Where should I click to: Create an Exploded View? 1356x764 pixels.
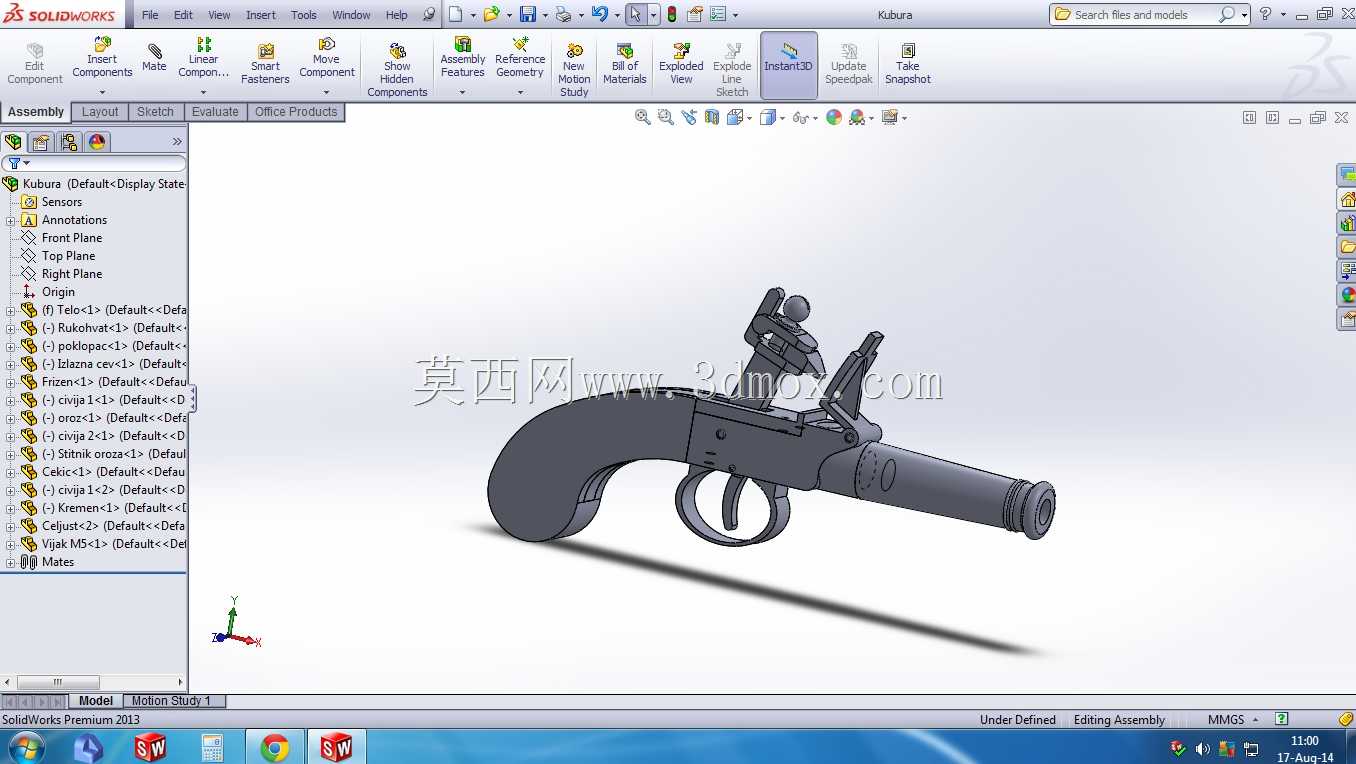click(x=681, y=65)
